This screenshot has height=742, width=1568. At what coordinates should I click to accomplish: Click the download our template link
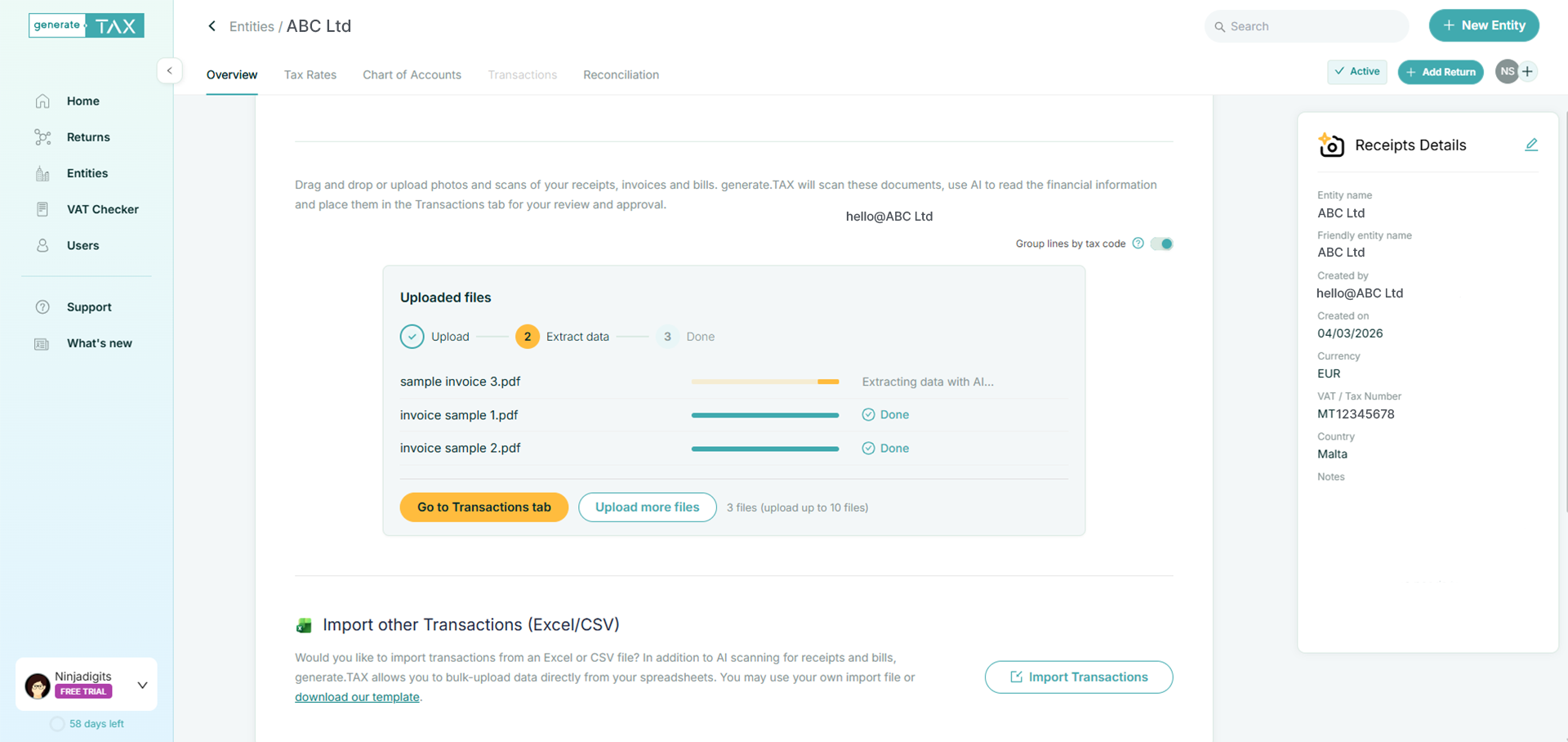(x=357, y=696)
